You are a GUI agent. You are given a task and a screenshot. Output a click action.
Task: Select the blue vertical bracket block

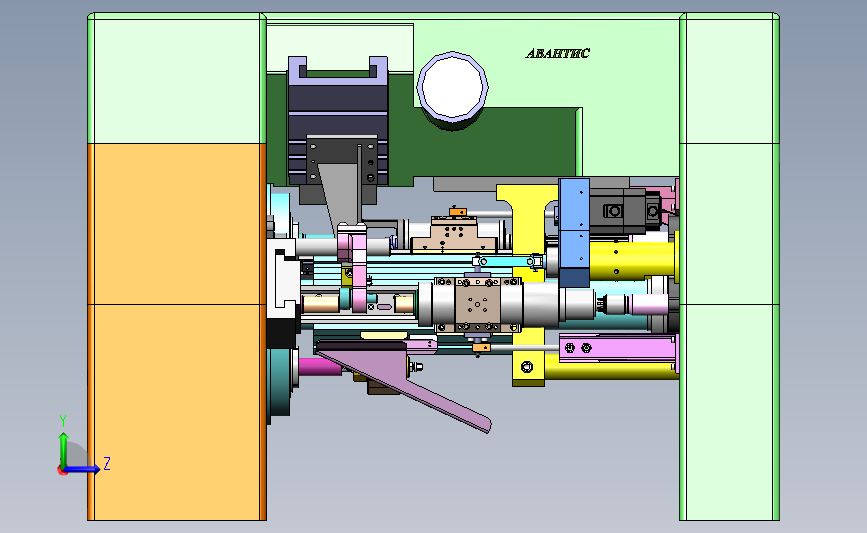[574, 232]
